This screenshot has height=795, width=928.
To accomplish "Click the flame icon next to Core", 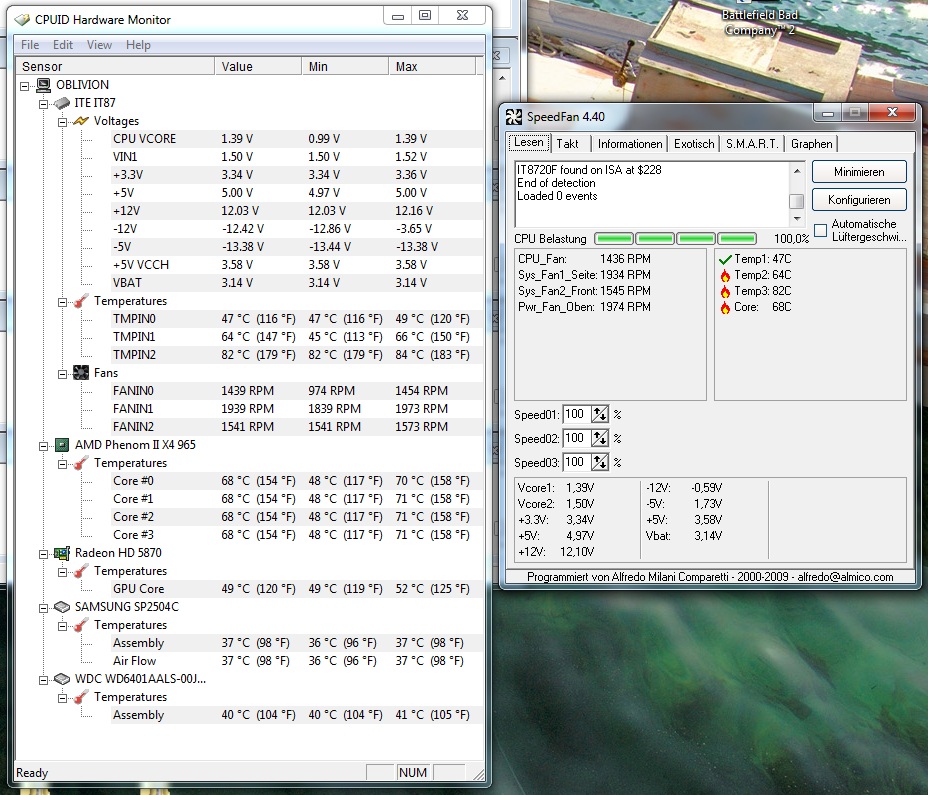I will pos(725,307).
